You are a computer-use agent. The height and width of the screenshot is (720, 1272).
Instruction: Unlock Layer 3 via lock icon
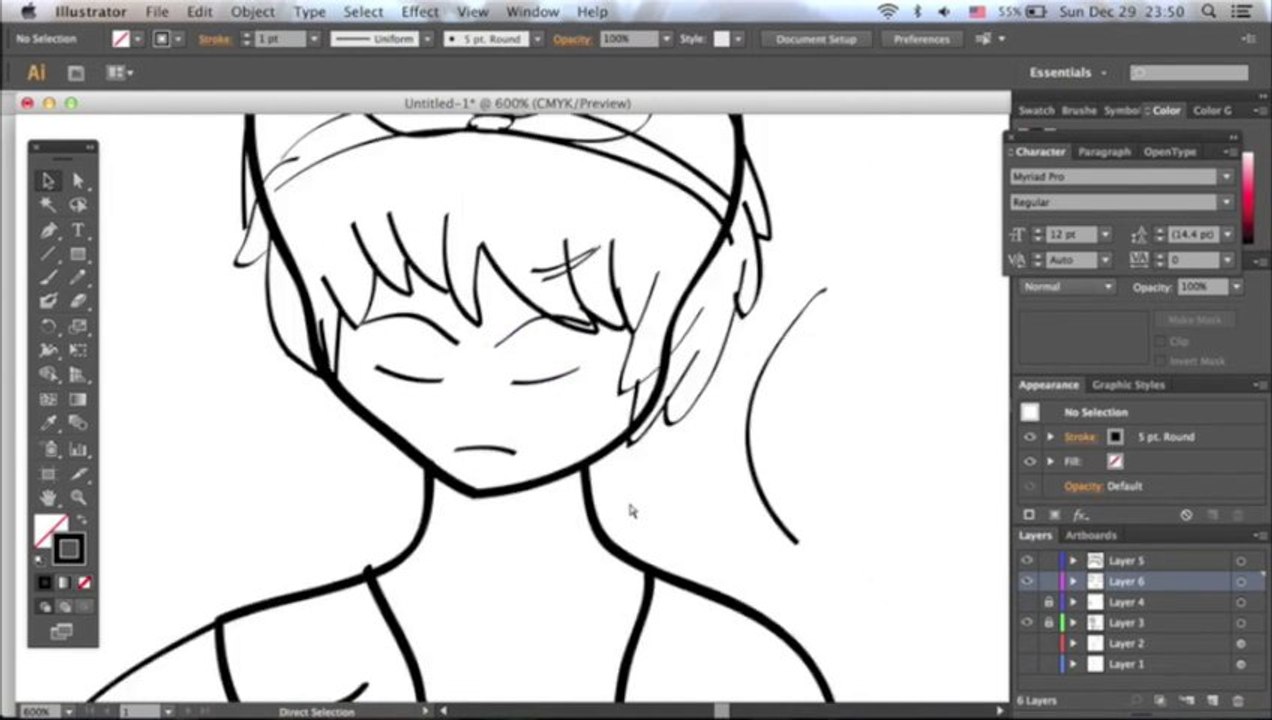[x=1048, y=622]
